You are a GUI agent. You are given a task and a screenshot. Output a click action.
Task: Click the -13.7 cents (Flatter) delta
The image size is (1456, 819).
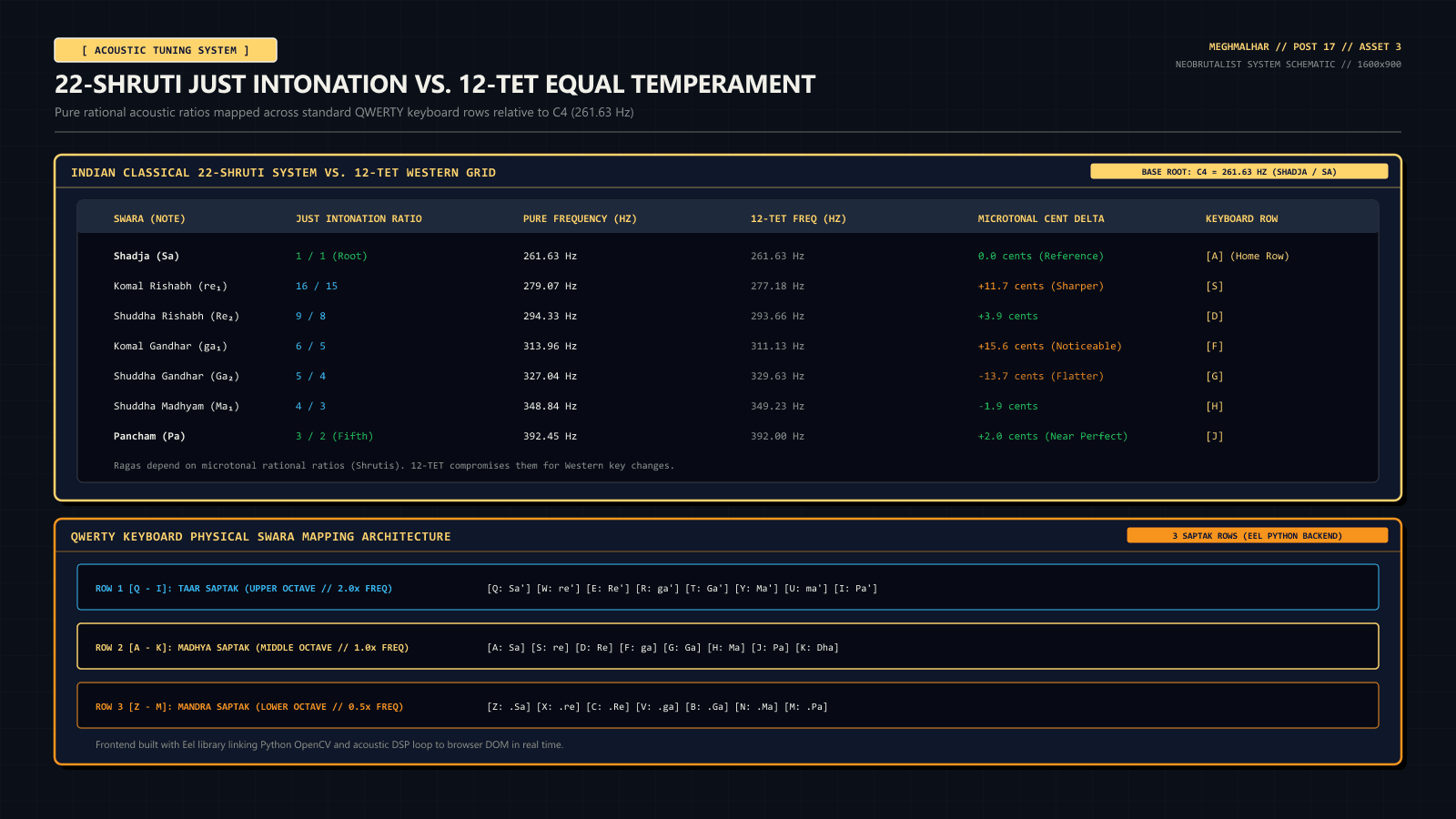[x=1041, y=376]
